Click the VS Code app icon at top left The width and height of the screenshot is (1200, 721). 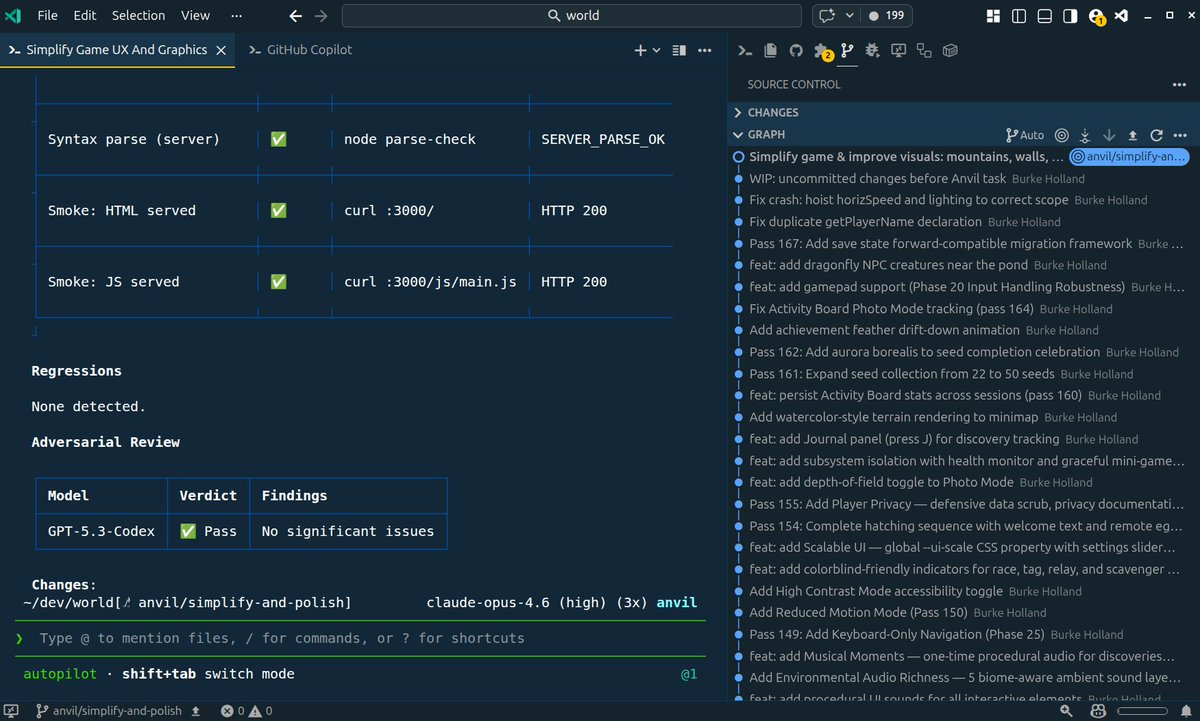click(x=14, y=15)
